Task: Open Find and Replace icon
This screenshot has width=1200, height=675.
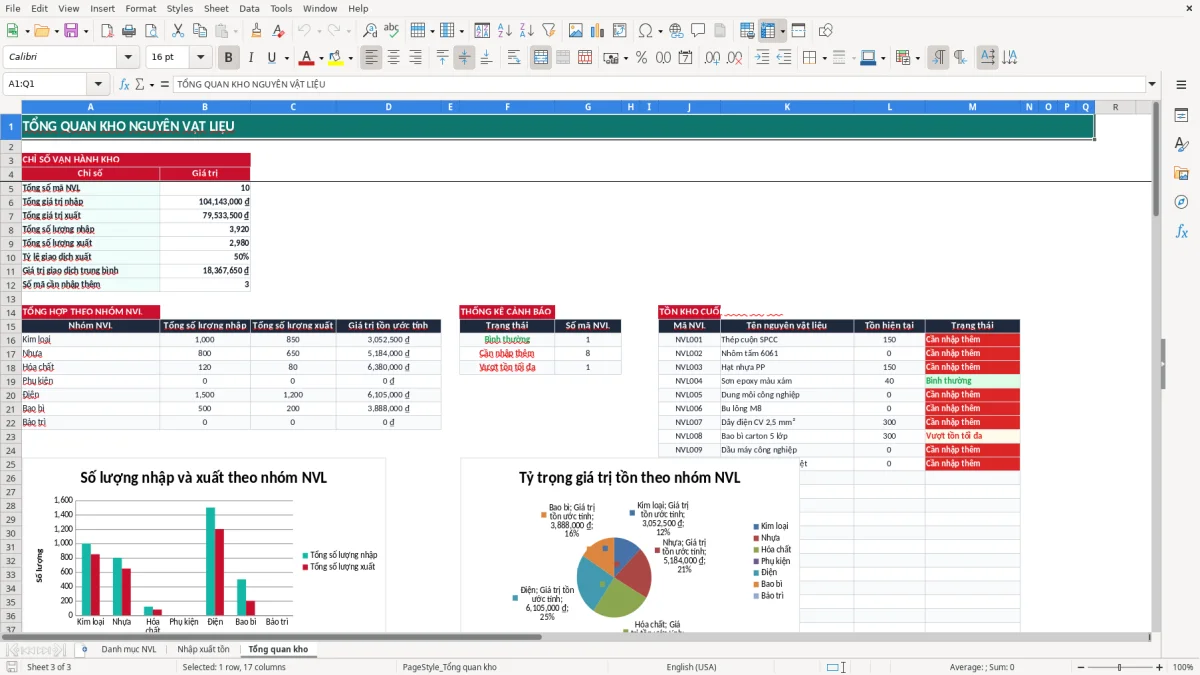Action: coord(370,31)
